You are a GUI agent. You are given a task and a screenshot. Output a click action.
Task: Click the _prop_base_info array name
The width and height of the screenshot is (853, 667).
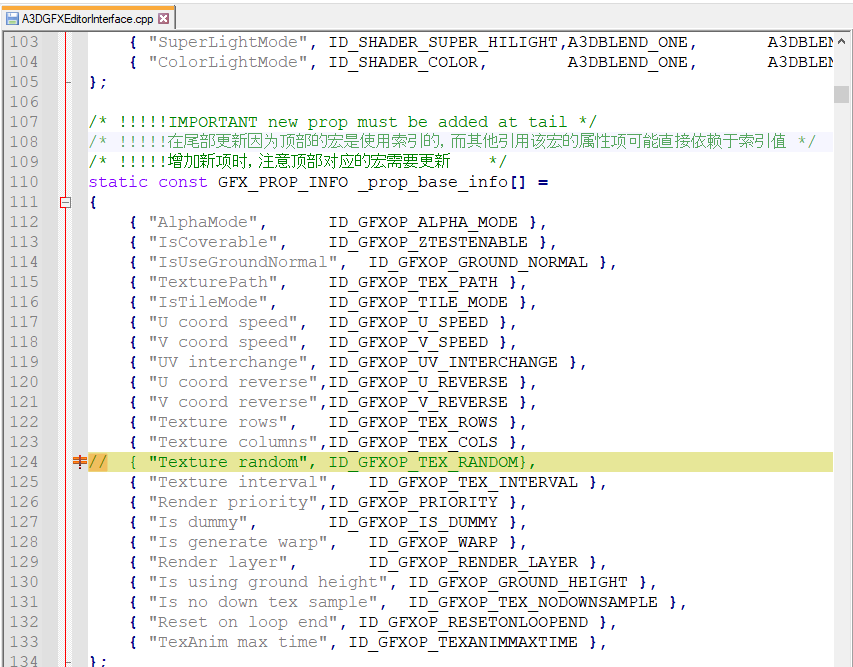coord(433,182)
